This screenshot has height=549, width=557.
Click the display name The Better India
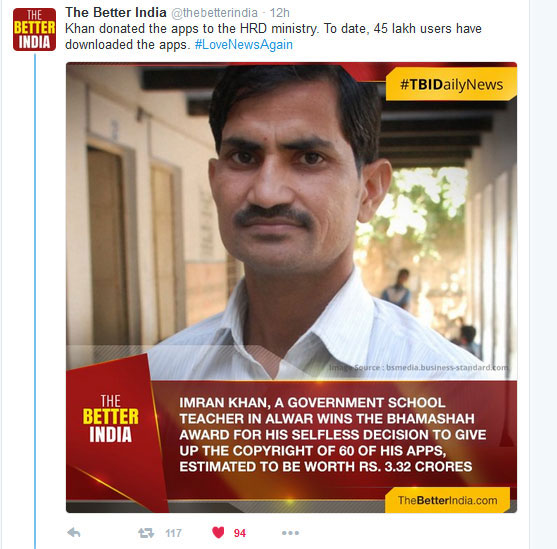(x=116, y=13)
